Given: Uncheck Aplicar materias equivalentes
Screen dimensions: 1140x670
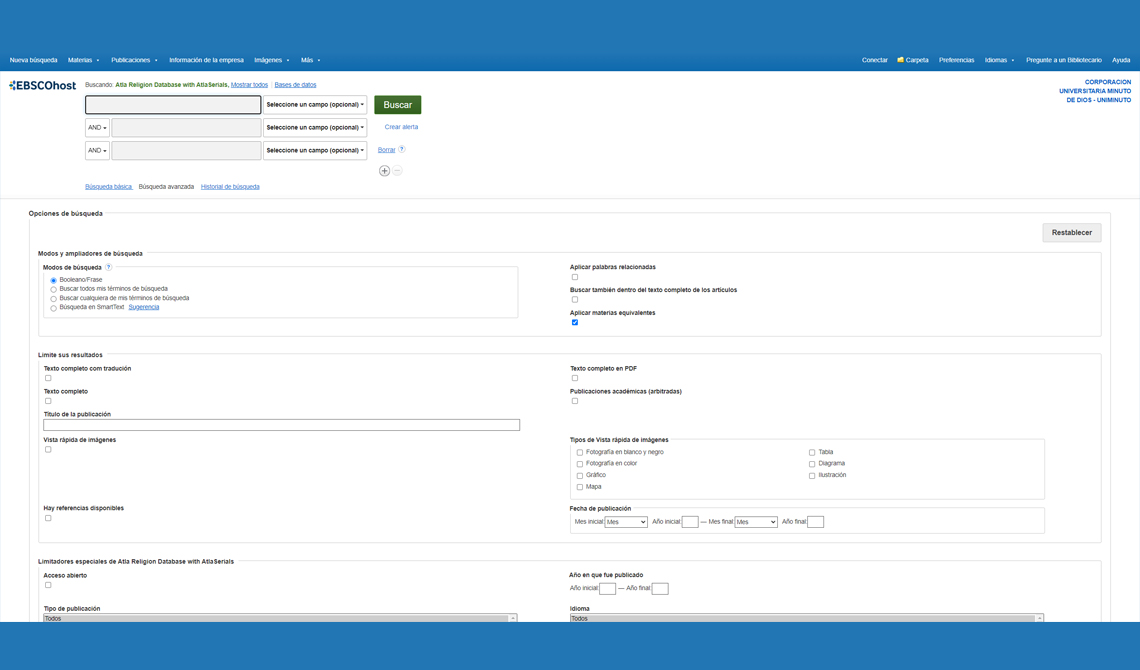Looking at the screenshot, I should click(x=574, y=322).
